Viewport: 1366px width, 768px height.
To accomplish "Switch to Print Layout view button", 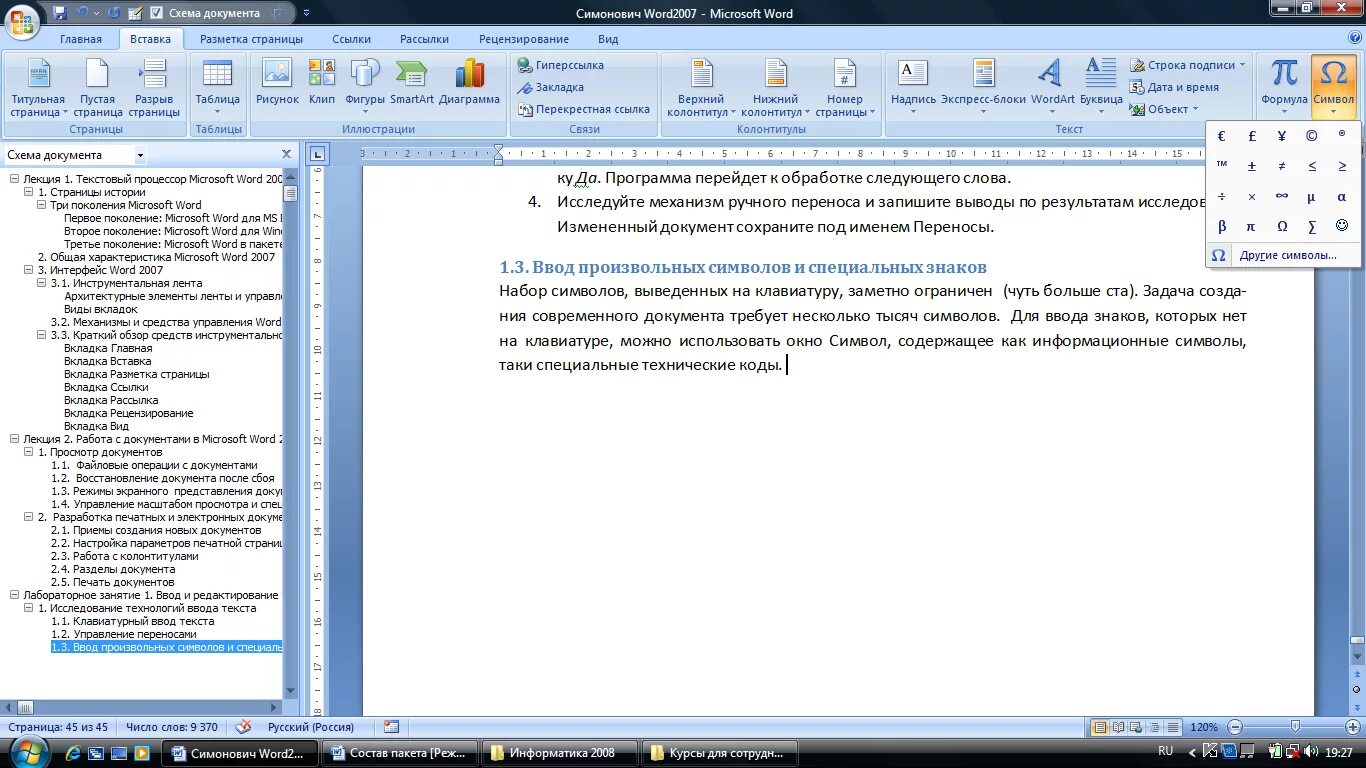I will pos(1101,727).
